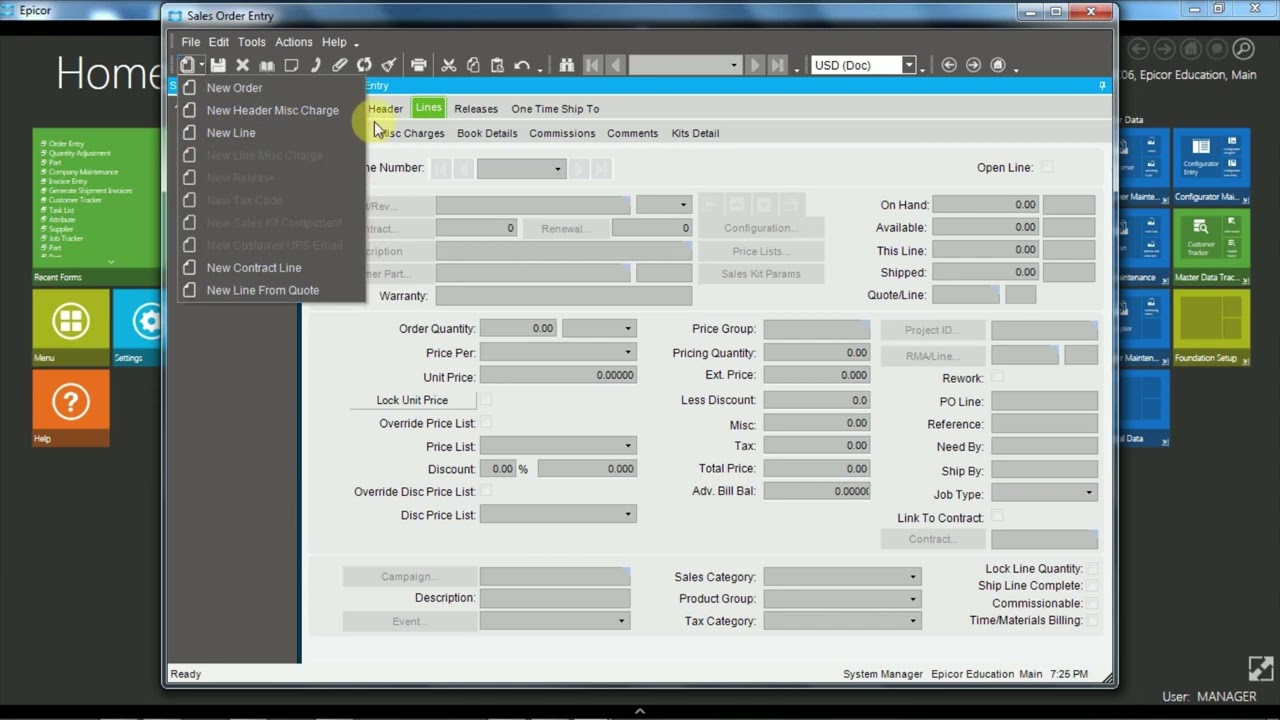
Task: Choose New Contract Line
Action: tap(254, 268)
